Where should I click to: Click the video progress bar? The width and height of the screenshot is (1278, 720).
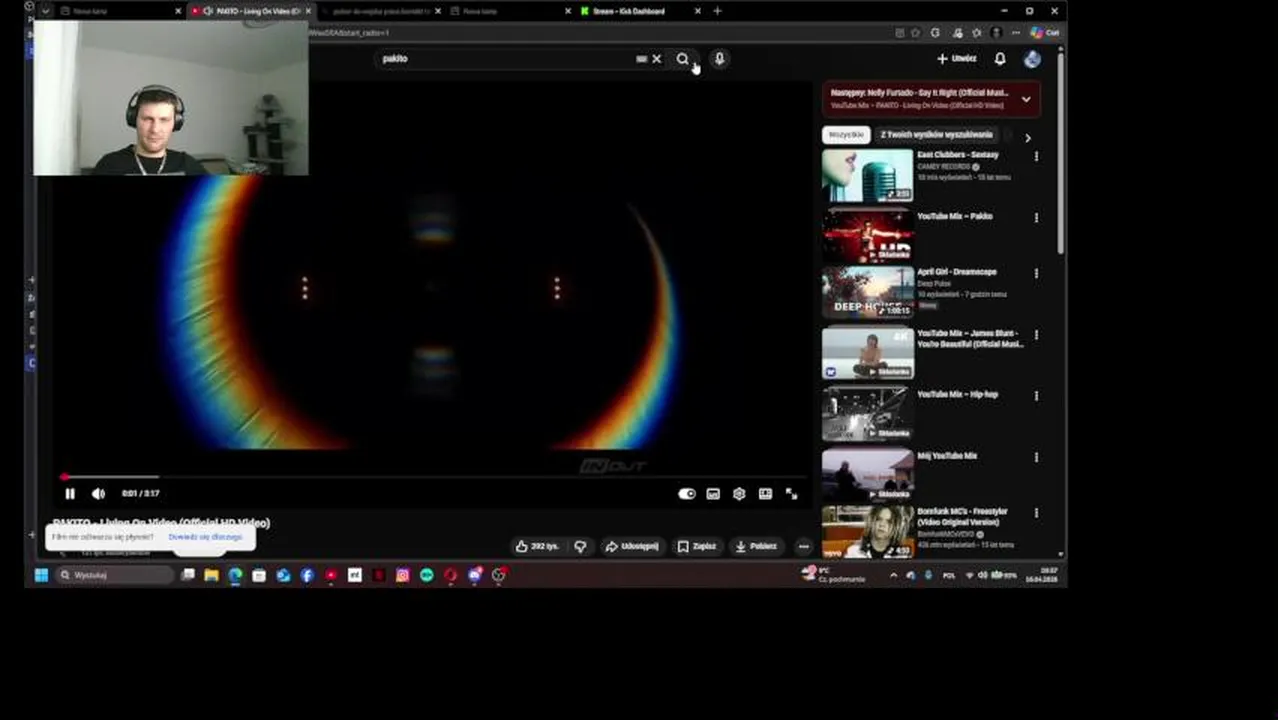432,477
